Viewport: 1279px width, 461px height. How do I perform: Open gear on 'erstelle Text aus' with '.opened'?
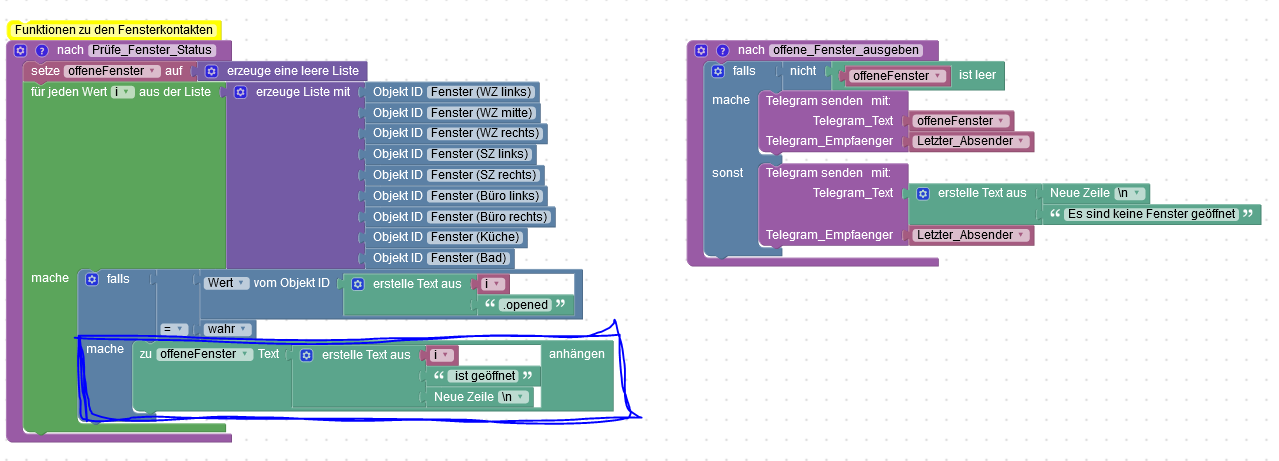tap(357, 284)
